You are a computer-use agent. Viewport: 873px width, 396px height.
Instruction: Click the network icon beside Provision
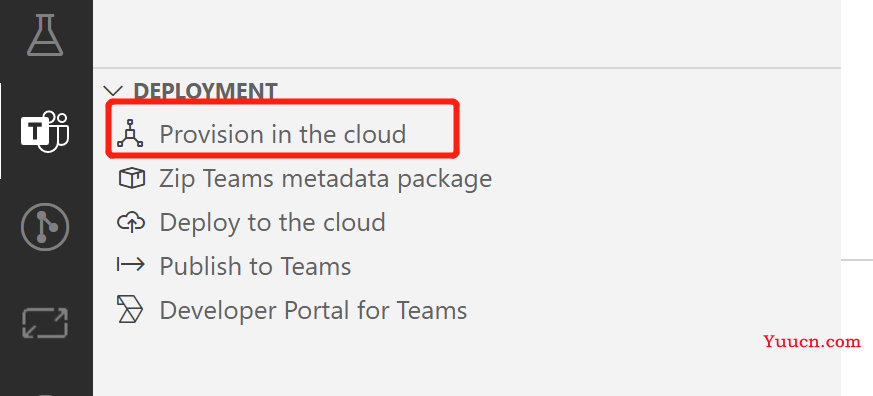coord(130,134)
